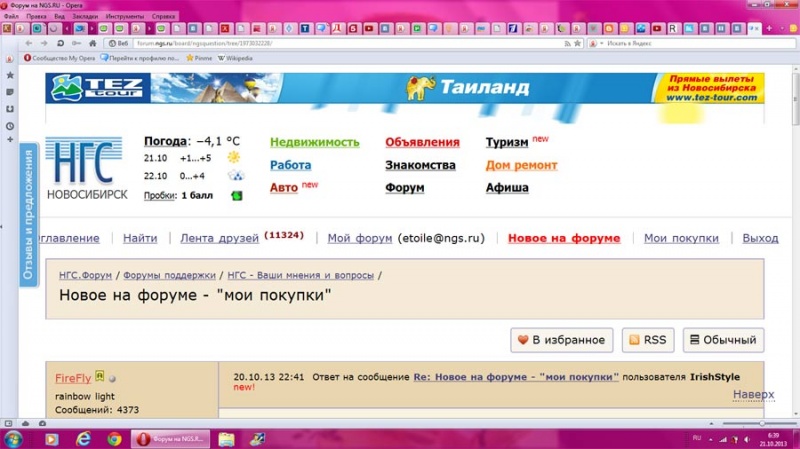Click the sunny weather icon
The image size is (800, 449).
234,158
